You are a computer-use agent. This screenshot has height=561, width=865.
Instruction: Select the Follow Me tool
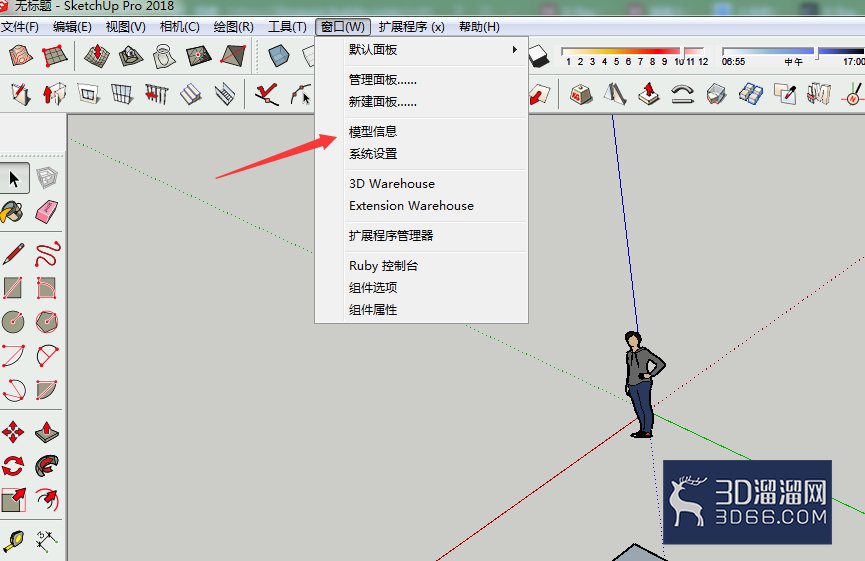pos(47,466)
